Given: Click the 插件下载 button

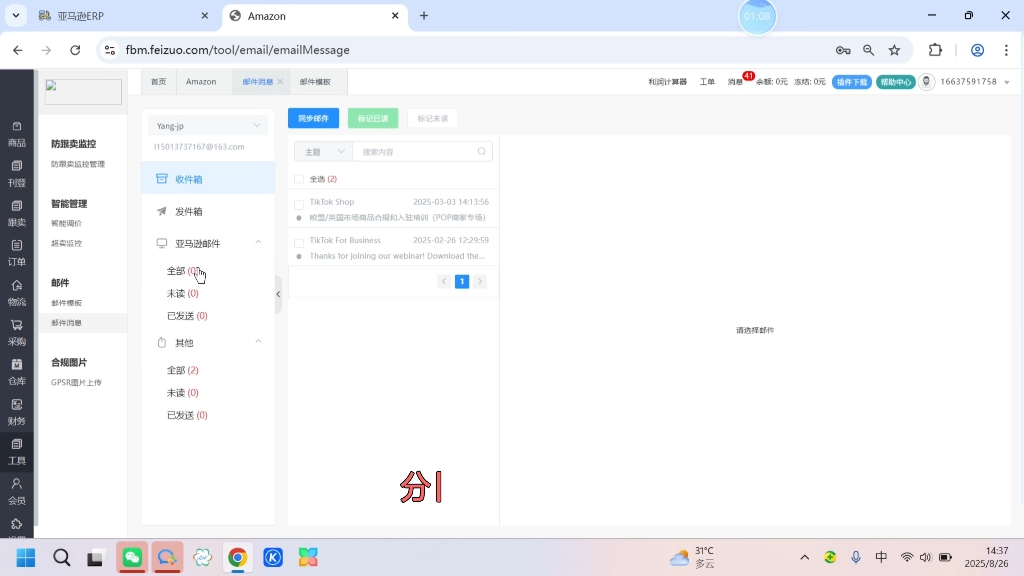Looking at the screenshot, I should tap(852, 82).
